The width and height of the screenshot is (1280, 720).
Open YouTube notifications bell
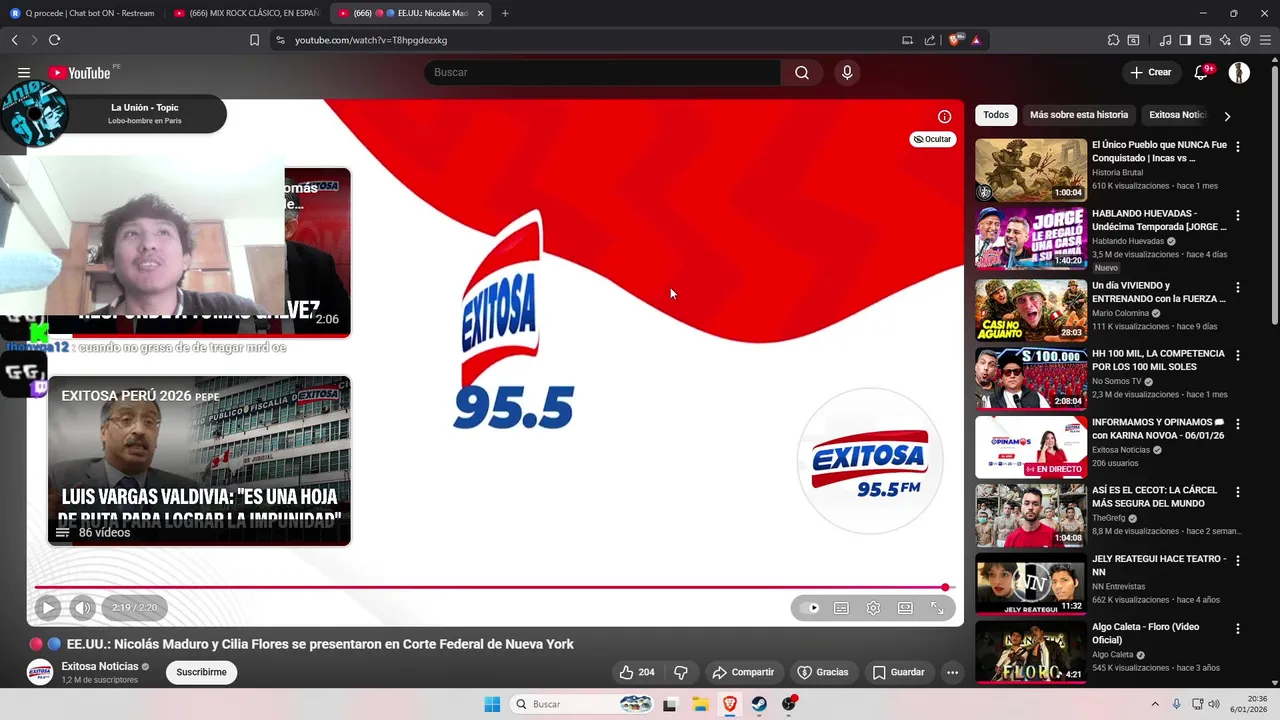tap(1202, 72)
